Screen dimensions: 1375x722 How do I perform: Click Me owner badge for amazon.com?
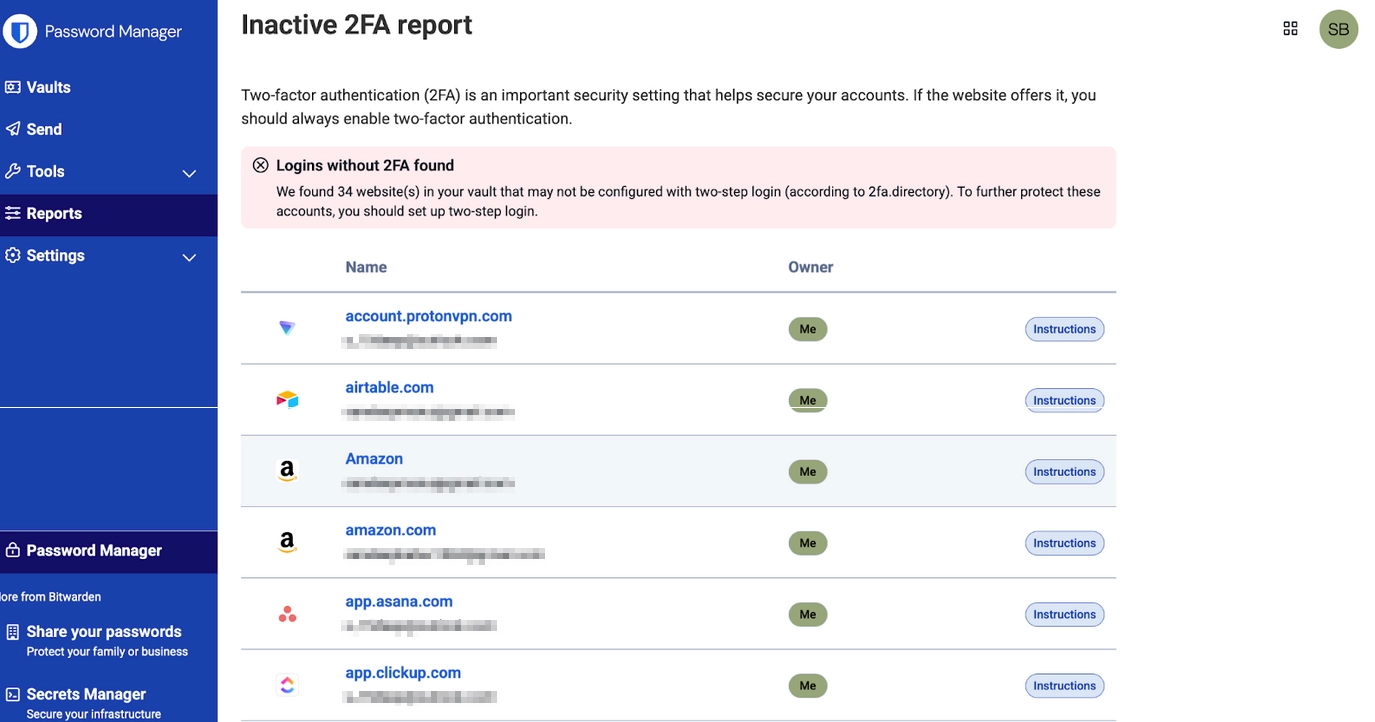[x=808, y=543]
